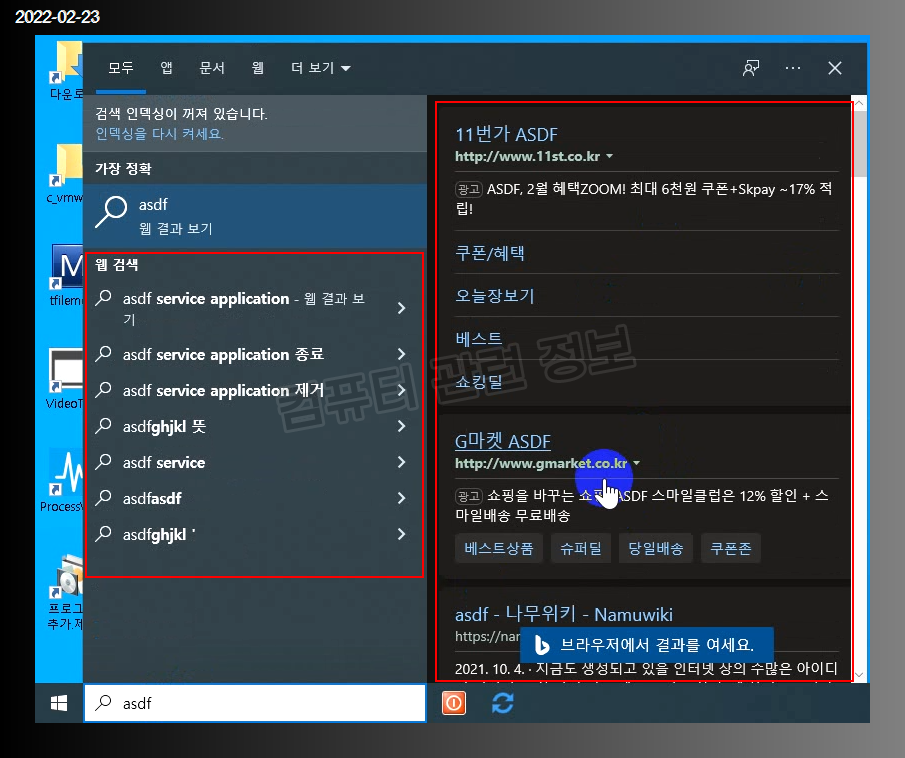Click search icon next to 'asdf service application 종료'
The height and width of the screenshot is (758, 905).
[x=103, y=353]
